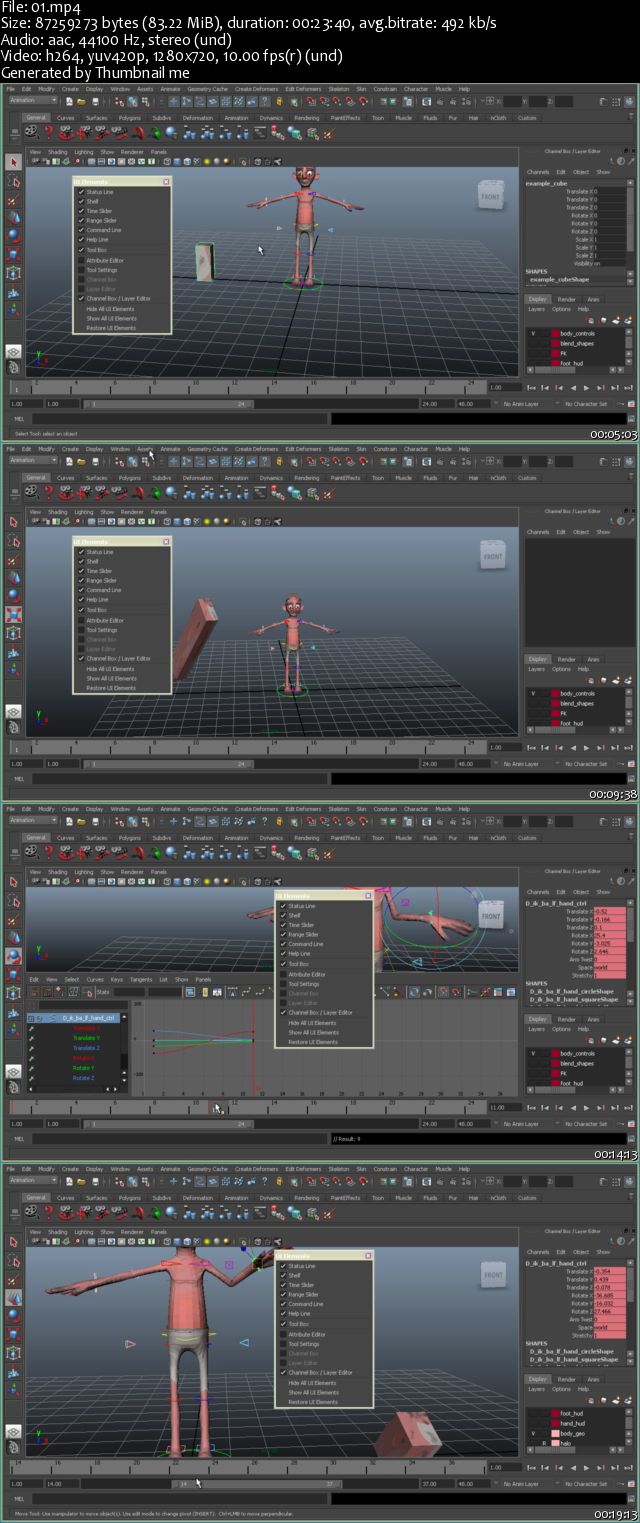This screenshot has width=640, height=1523.
Task: Open Tangents menu in 00:14:13 graph editor
Action: [x=141, y=980]
